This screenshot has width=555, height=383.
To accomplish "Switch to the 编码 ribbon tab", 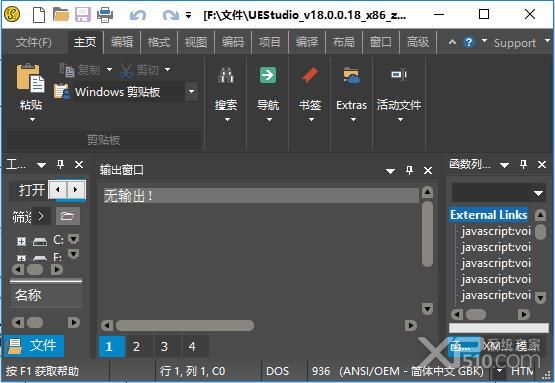I will [x=233, y=42].
